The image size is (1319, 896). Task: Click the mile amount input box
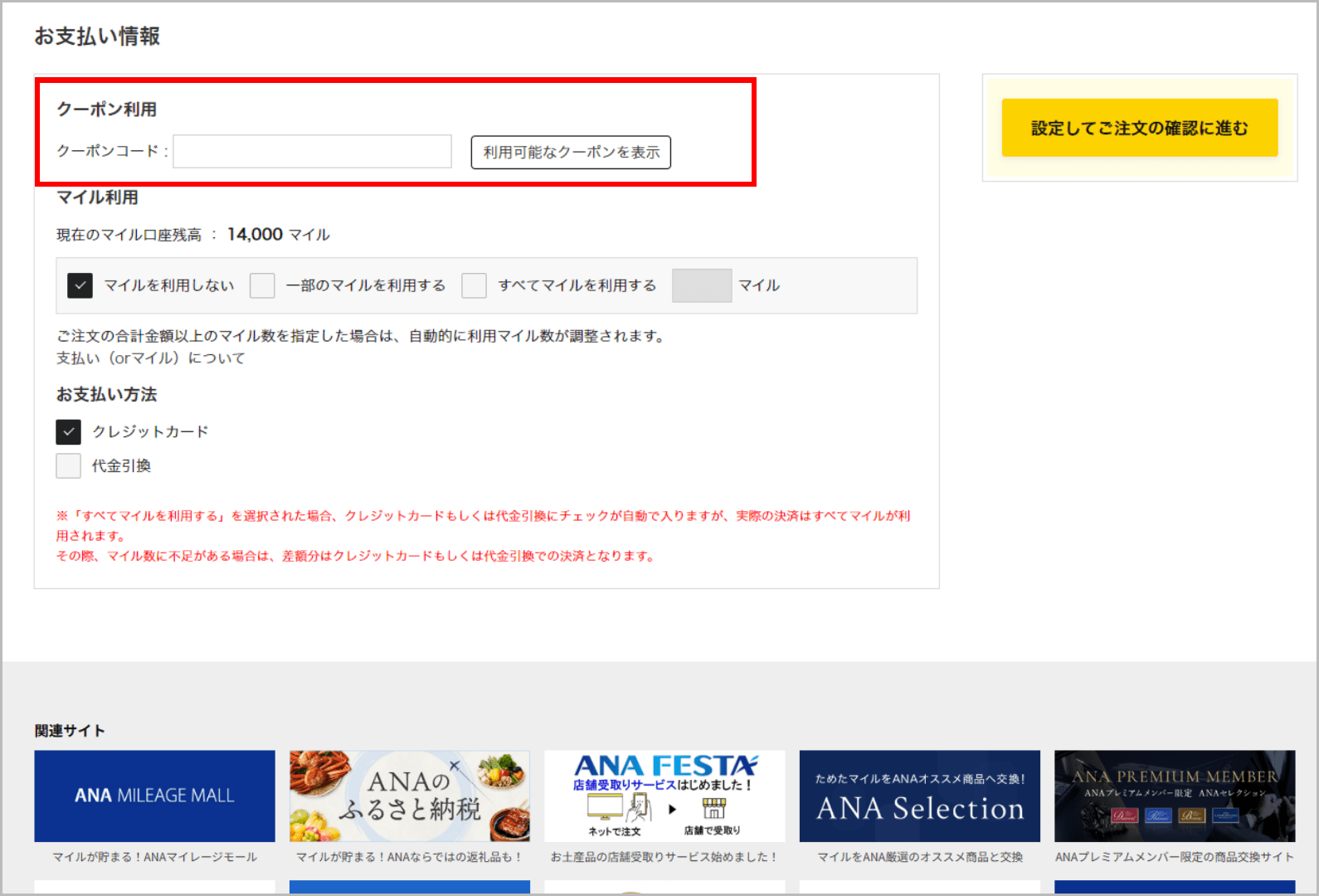coord(701,285)
